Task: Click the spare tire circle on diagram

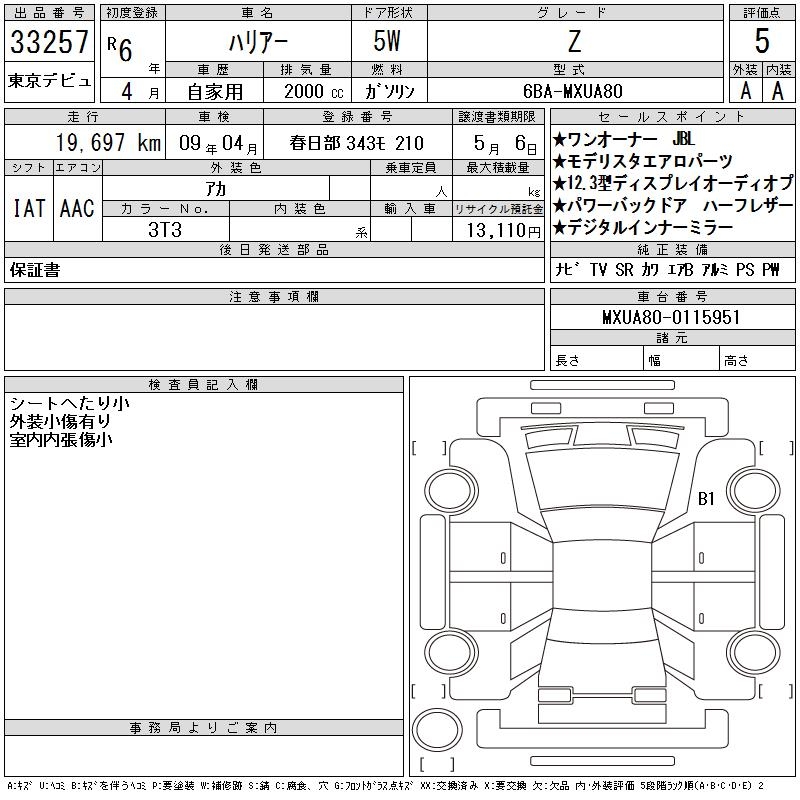Action: [x=437, y=729]
